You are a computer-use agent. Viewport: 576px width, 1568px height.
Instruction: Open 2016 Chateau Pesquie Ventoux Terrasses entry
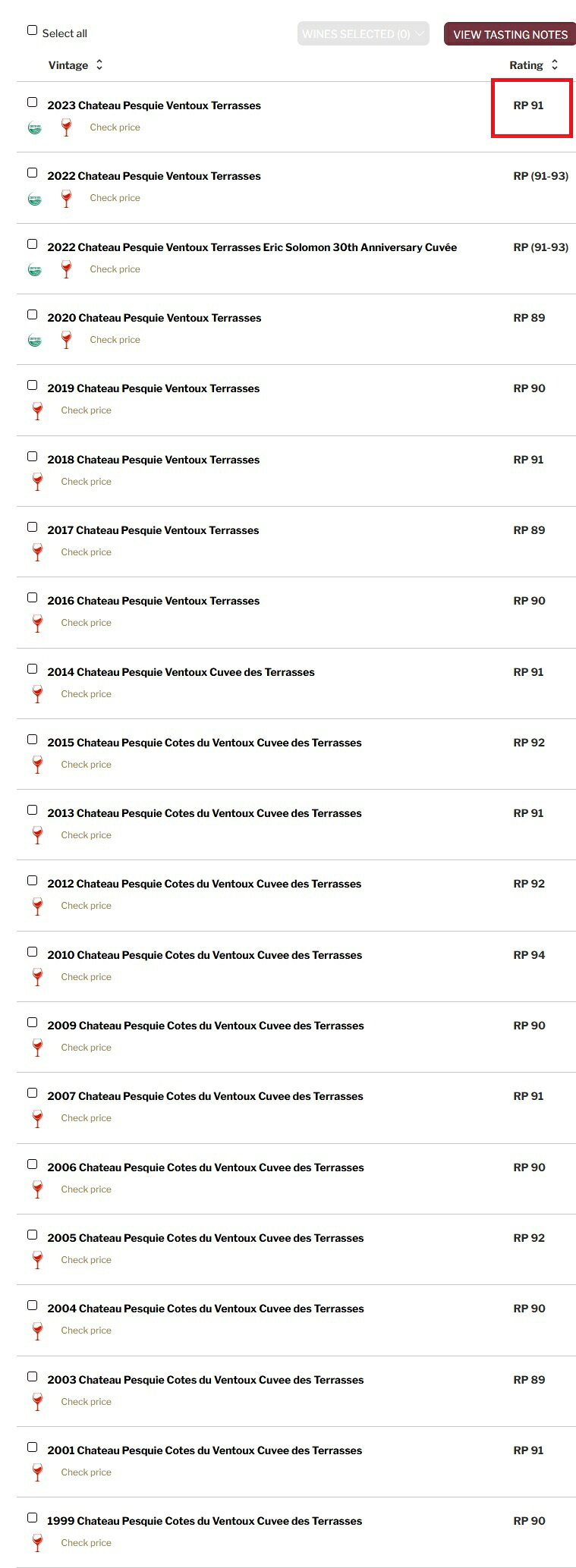click(153, 601)
